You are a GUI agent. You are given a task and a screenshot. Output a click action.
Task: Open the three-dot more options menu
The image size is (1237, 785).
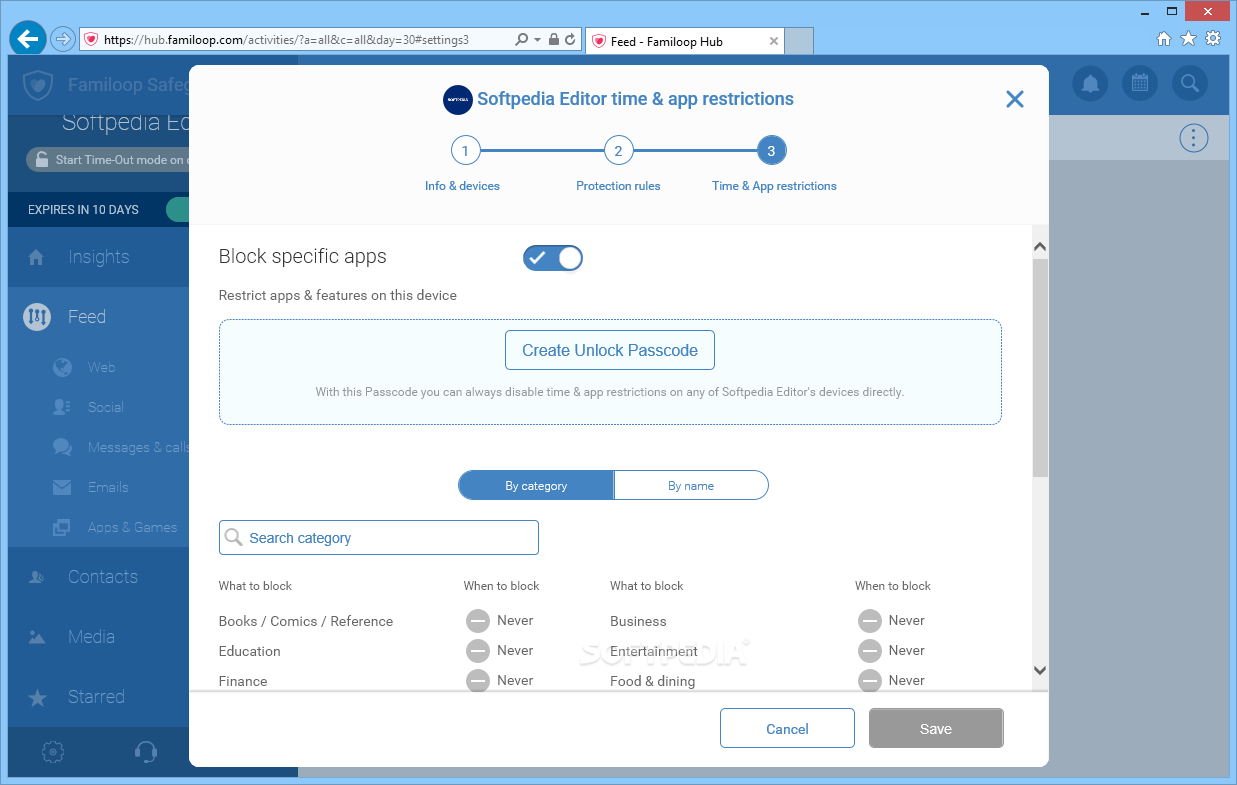click(1194, 138)
